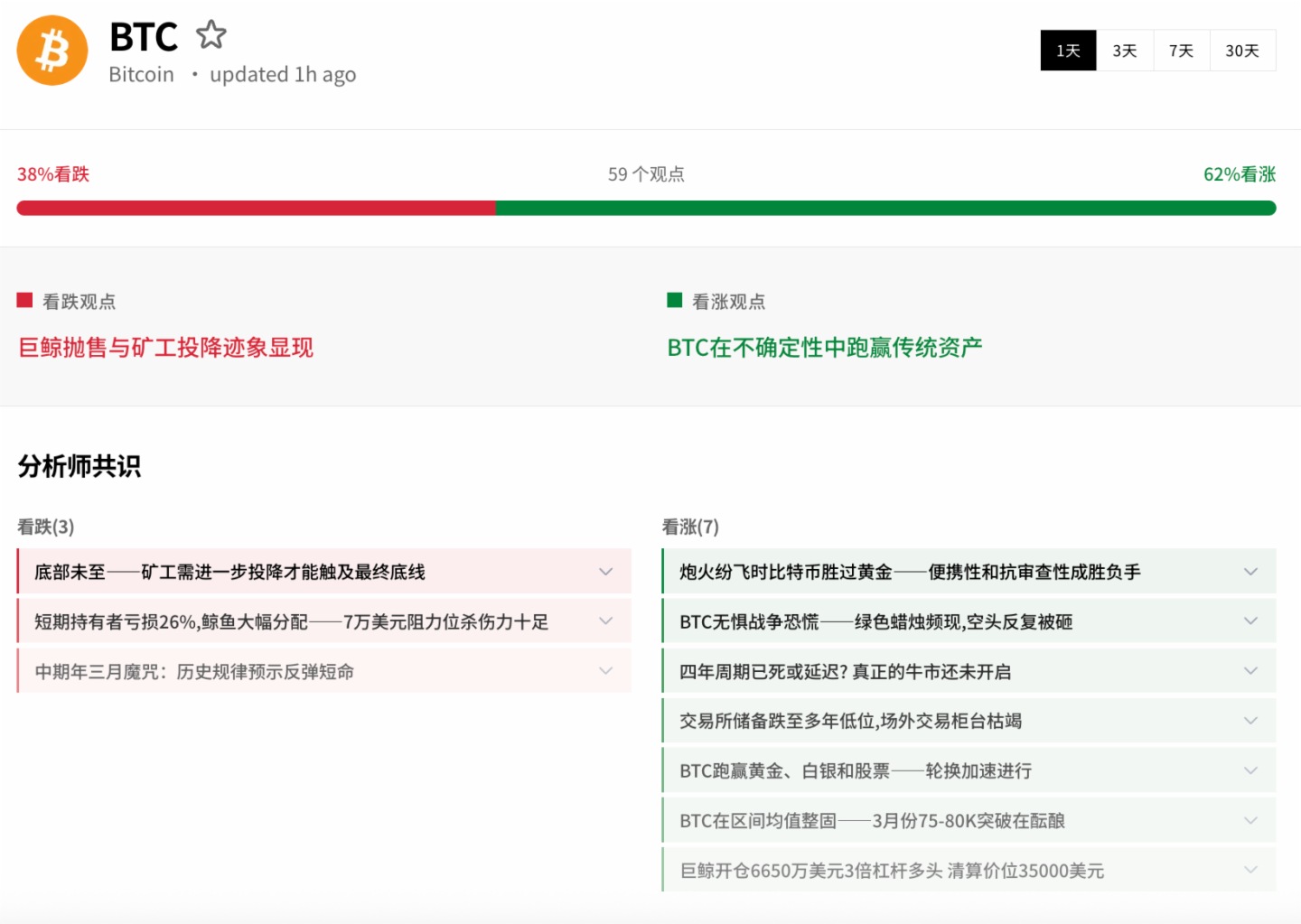Click the 巨鲸开仓6650万美元 analysis row
The image size is (1301, 924).
(892, 871)
